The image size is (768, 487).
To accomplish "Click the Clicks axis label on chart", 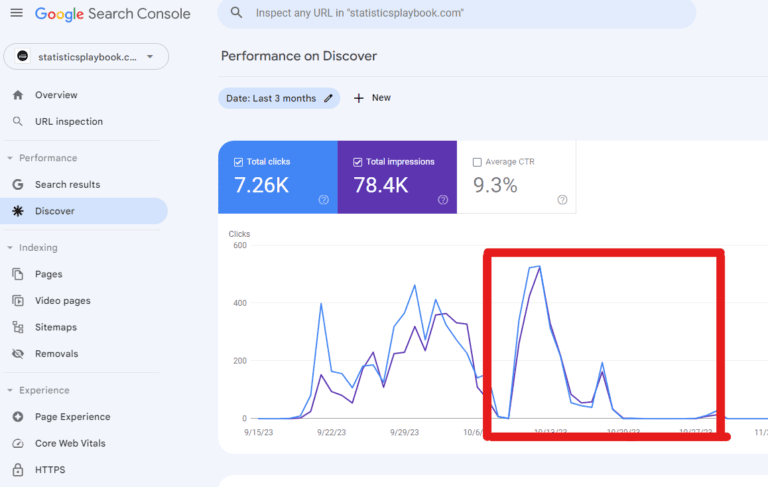I will 239,234.
